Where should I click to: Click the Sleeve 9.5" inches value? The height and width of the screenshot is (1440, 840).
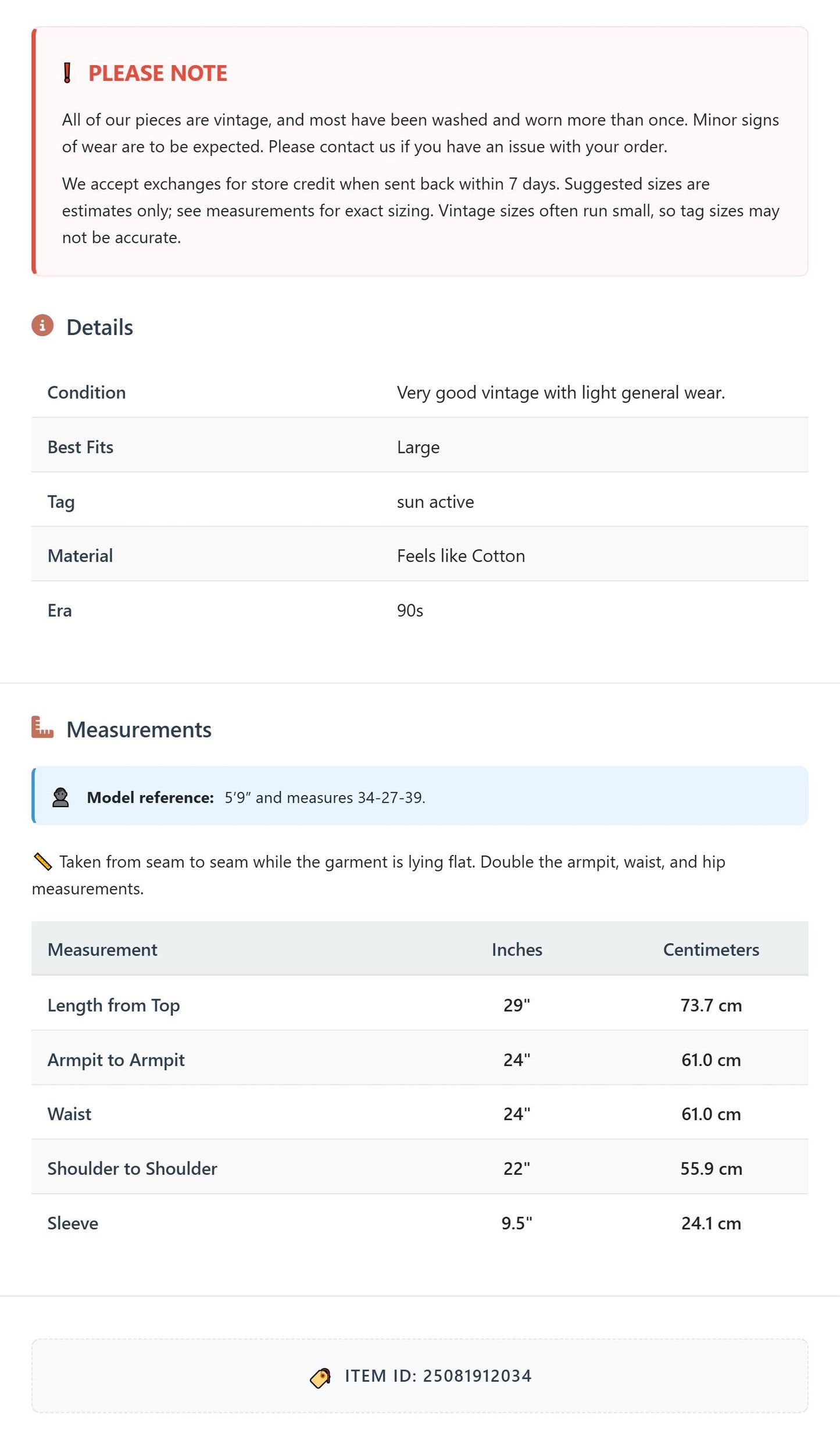[x=517, y=1223]
